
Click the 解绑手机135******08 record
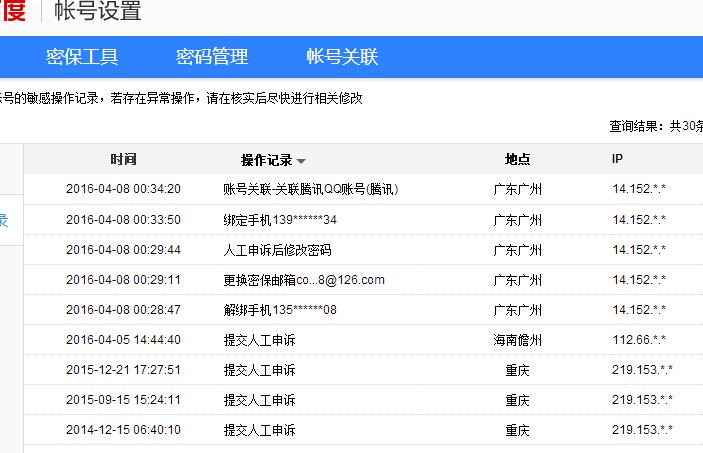click(x=280, y=310)
